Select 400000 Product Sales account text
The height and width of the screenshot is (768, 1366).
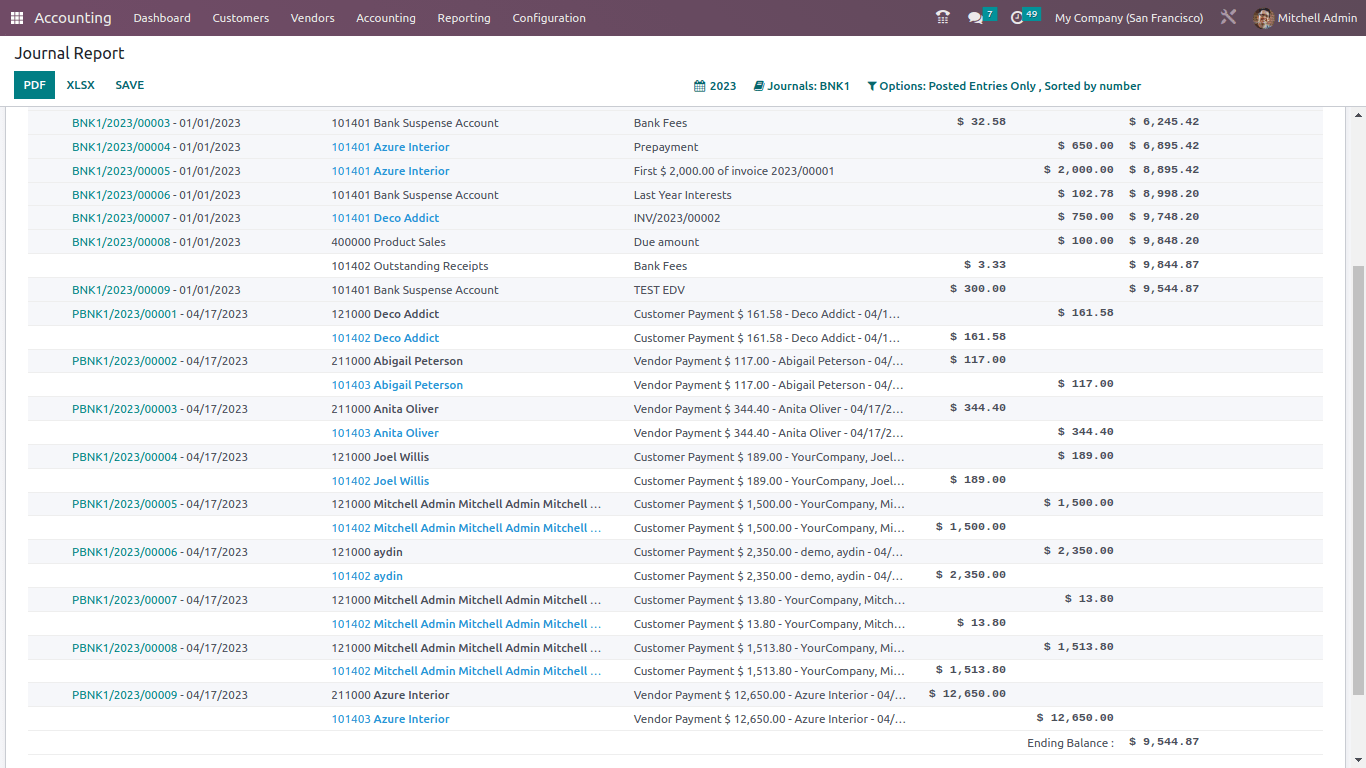coord(389,242)
